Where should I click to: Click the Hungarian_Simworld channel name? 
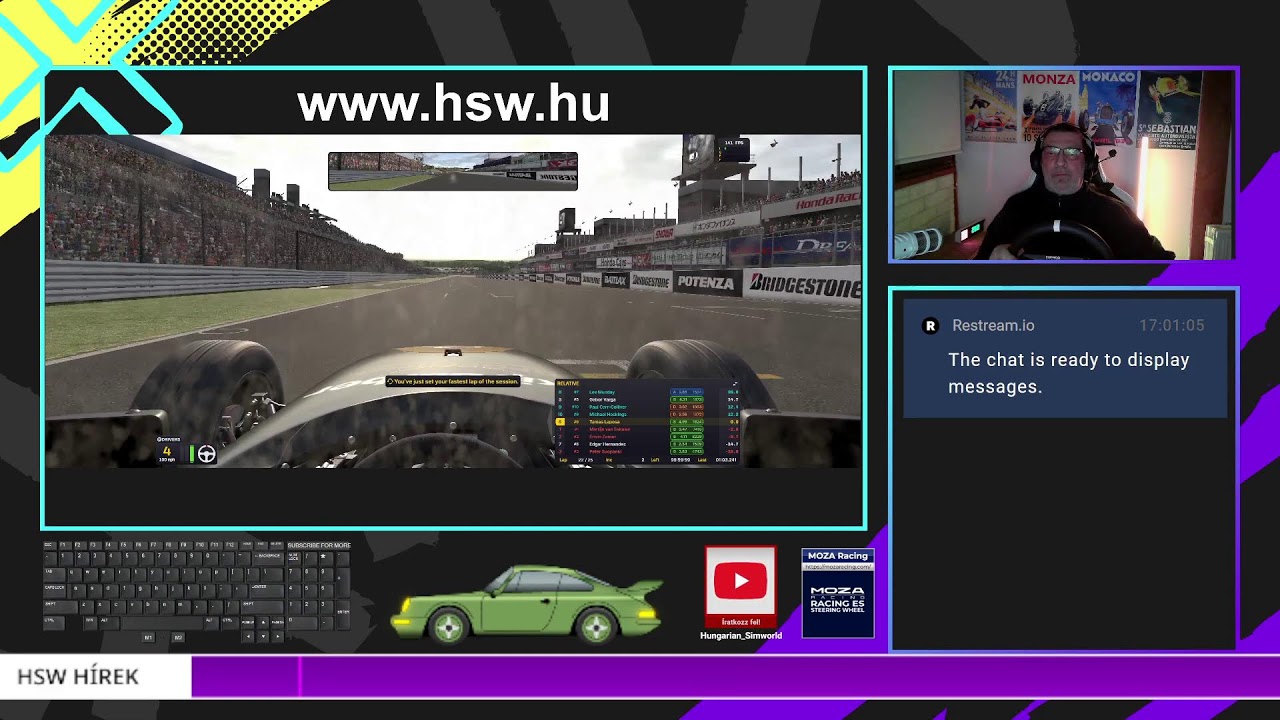click(741, 635)
